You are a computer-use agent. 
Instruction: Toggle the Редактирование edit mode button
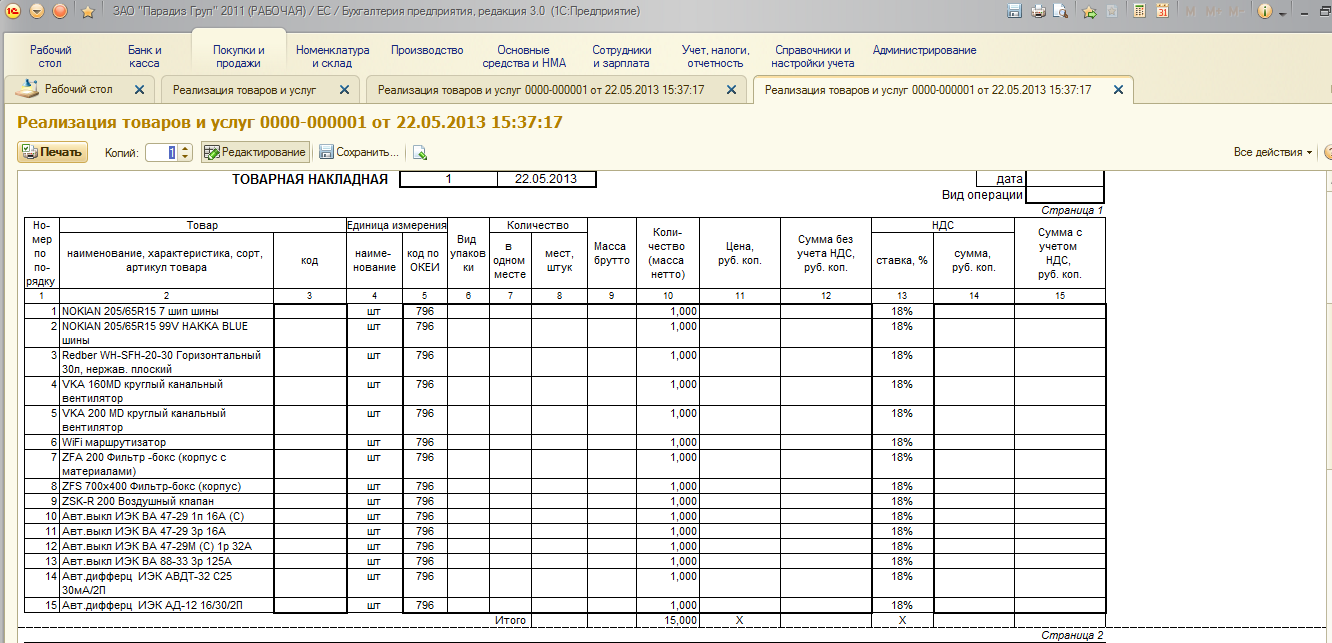coord(255,152)
